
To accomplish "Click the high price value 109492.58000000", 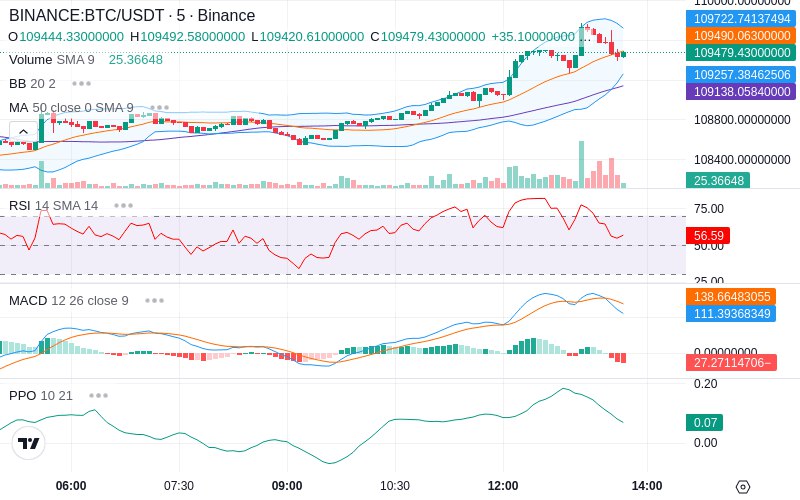I will [192, 37].
